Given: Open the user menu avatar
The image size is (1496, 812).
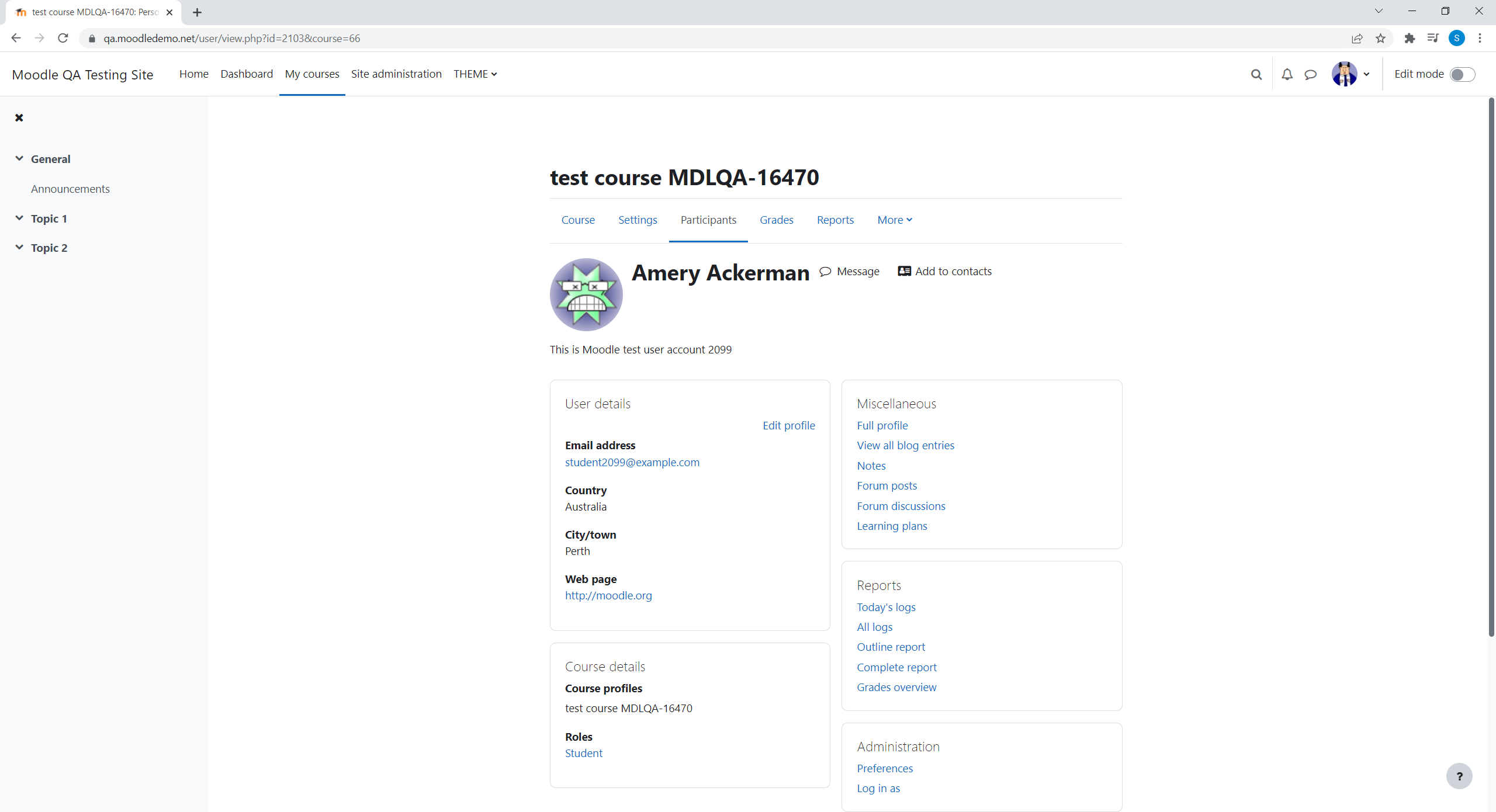Looking at the screenshot, I should point(1344,74).
